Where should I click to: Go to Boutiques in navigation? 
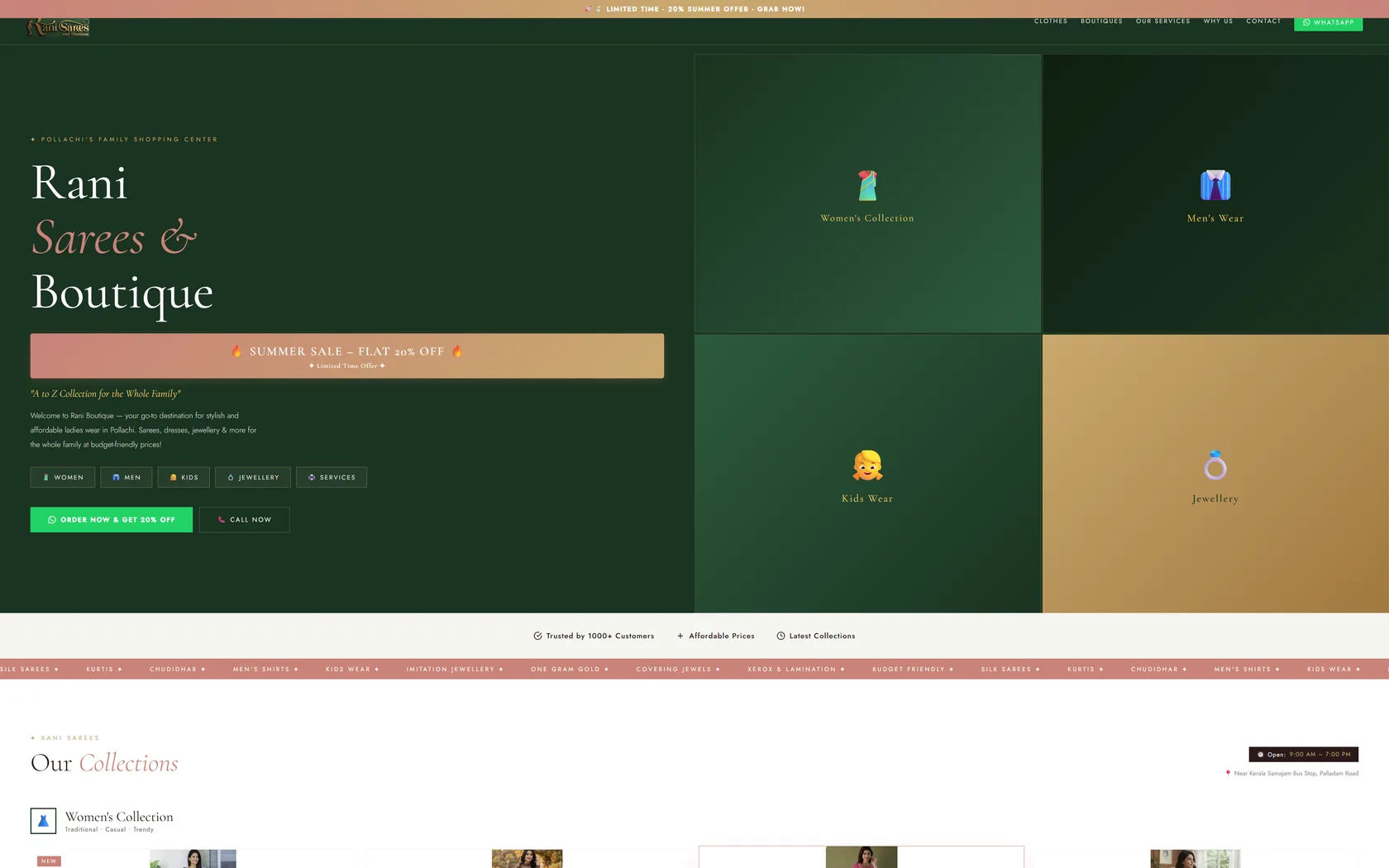coord(1101,21)
